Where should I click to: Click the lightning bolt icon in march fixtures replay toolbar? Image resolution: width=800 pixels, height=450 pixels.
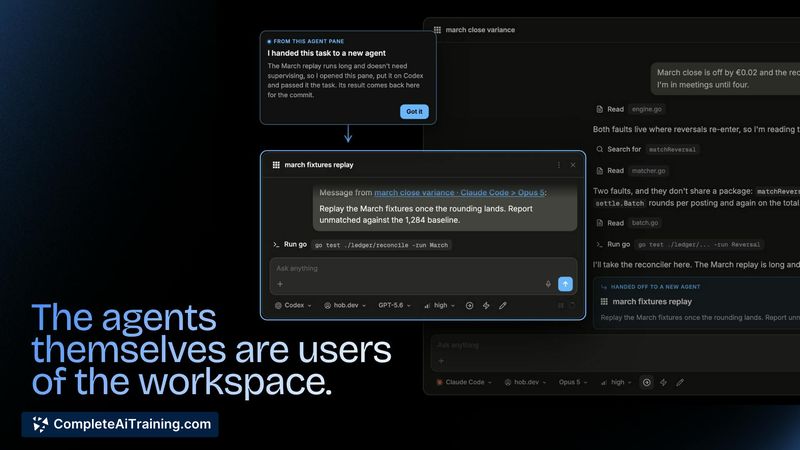486,305
